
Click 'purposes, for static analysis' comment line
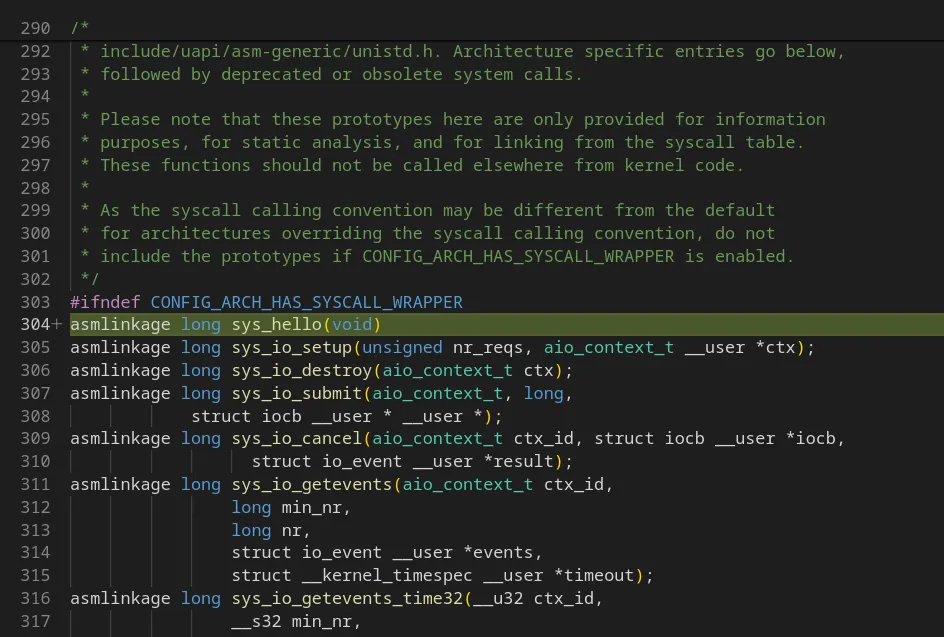point(442,142)
